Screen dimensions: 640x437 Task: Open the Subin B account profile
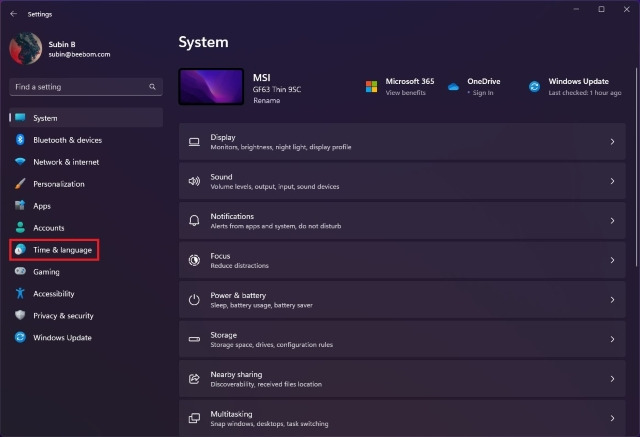tap(60, 49)
